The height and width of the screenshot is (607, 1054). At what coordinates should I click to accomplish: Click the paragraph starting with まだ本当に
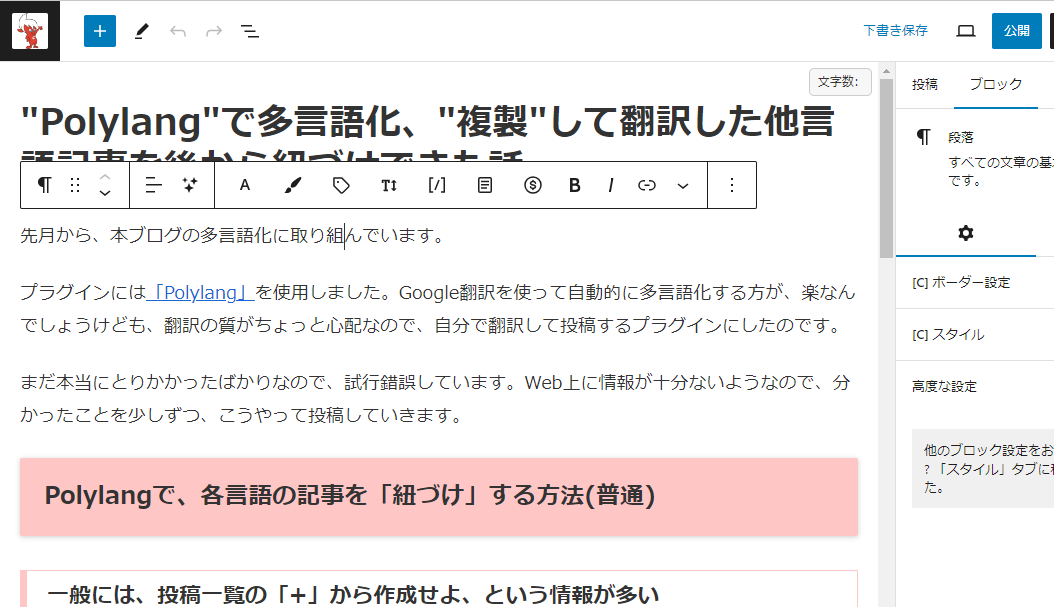[435, 399]
